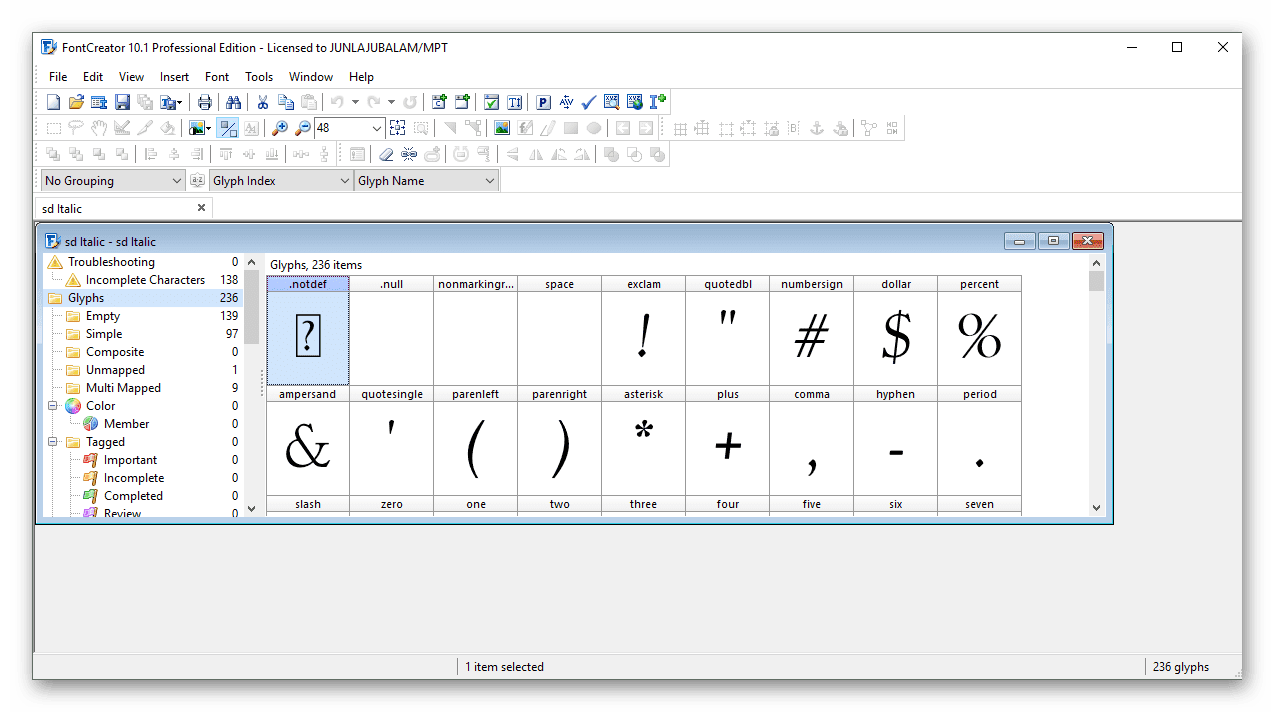This screenshot has width=1274, height=712.
Task: Click the Save icon
Action: (x=122, y=101)
